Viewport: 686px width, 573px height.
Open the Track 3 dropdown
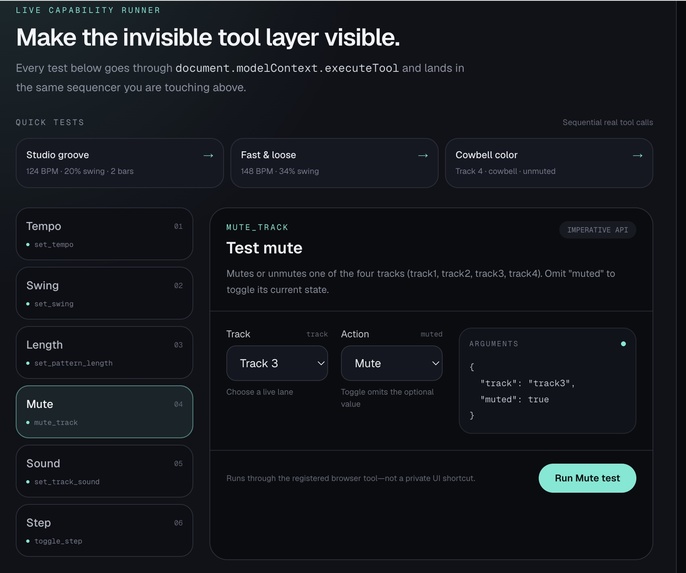pyautogui.click(x=277, y=363)
